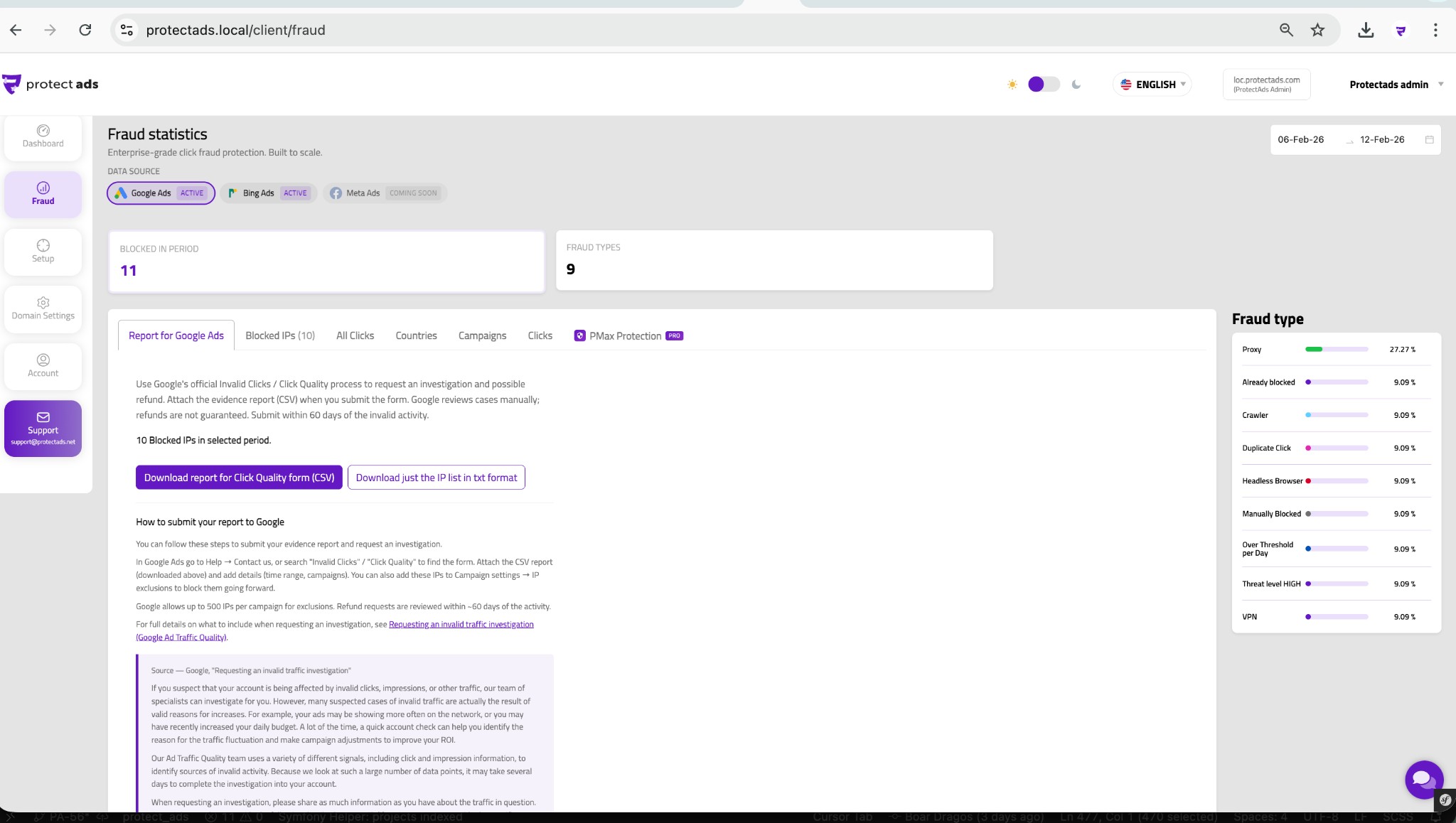Click the calendar icon next to the date range
1456x823 pixels.
pyautogui.click(x=1430, y=139)
